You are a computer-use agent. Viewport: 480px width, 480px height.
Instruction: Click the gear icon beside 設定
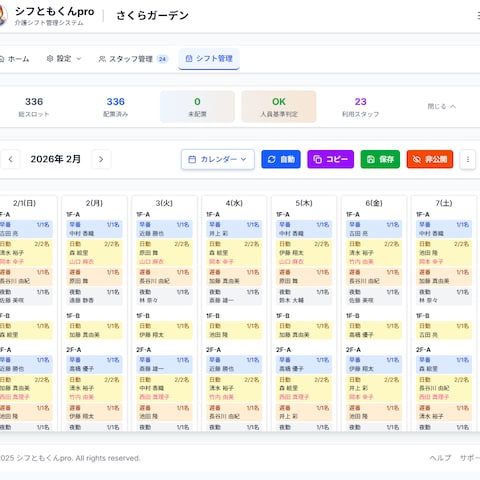click(50, 59)
